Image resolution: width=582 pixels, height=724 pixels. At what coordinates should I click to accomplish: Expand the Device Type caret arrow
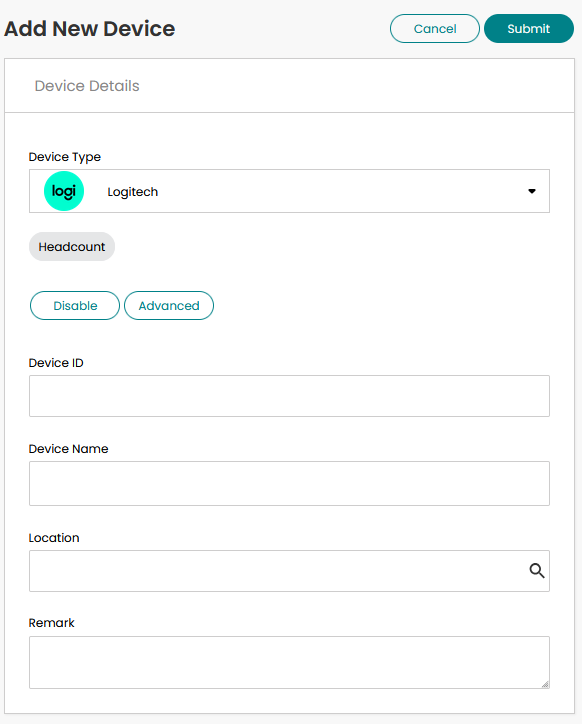[x=532, y=191]
